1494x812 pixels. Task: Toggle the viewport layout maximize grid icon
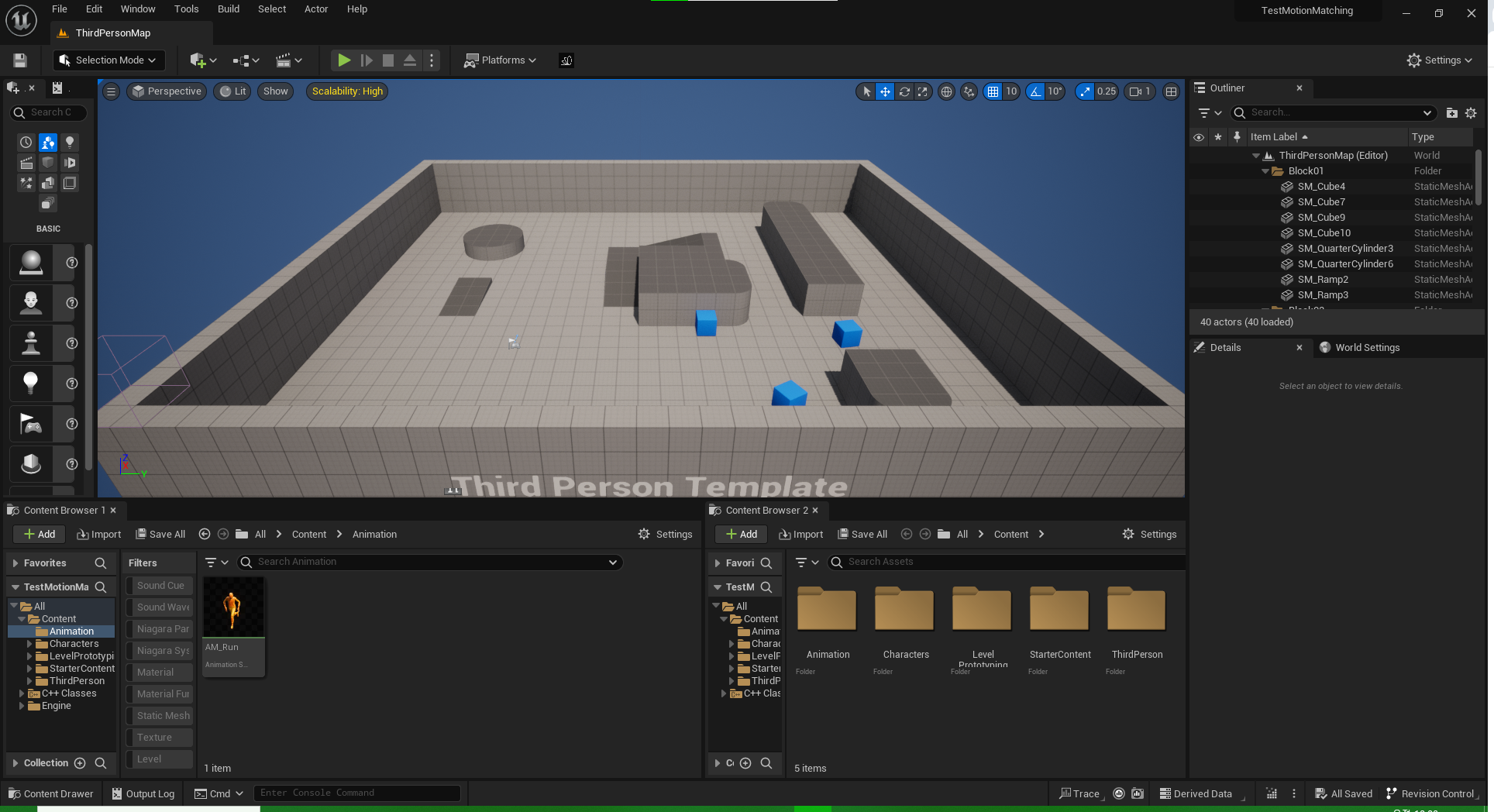(1171, 91)
